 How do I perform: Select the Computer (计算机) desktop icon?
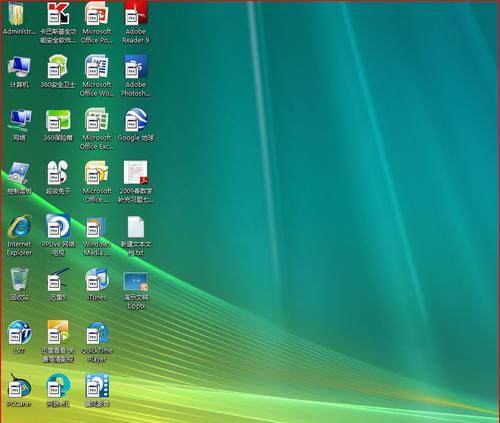[x=19, y=67]
